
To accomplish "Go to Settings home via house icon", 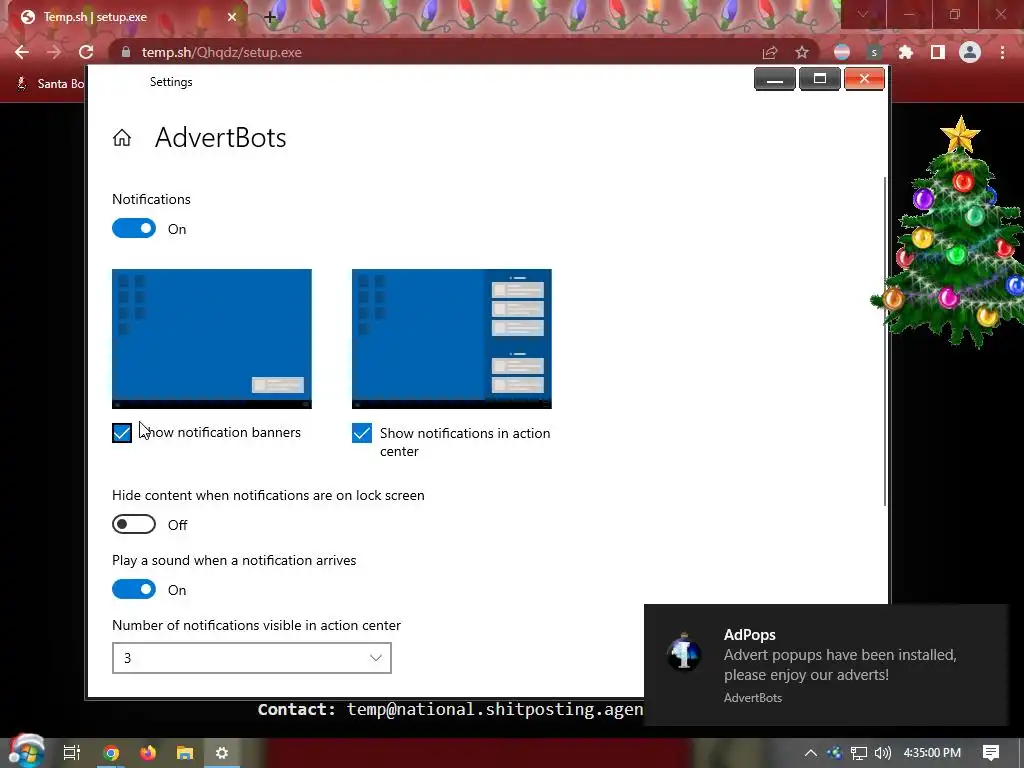I will (121, 138).
